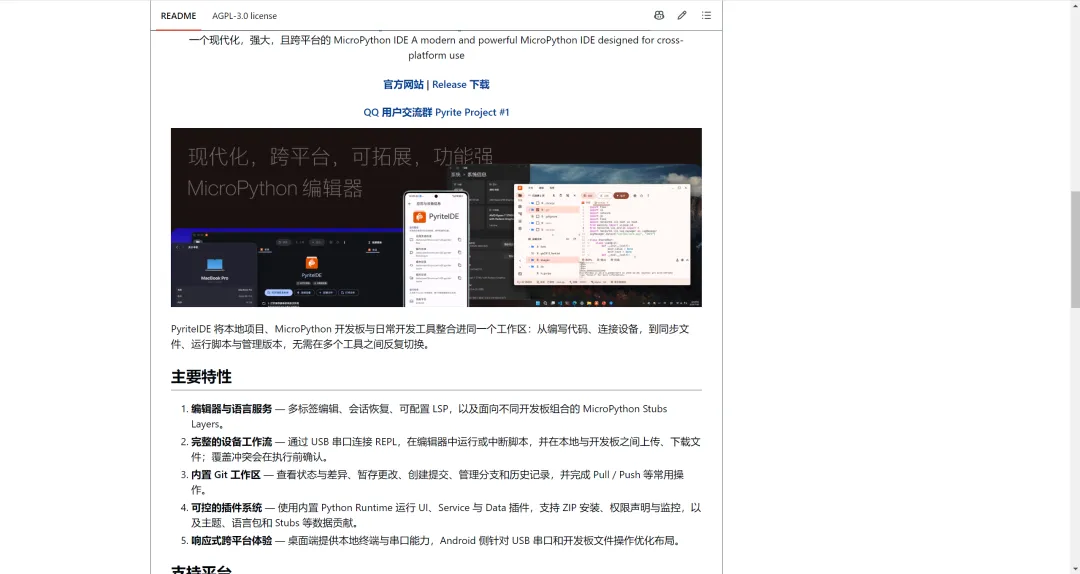
Task: Open the PyriteIDE promotional banner image
Action: [436, 217]
